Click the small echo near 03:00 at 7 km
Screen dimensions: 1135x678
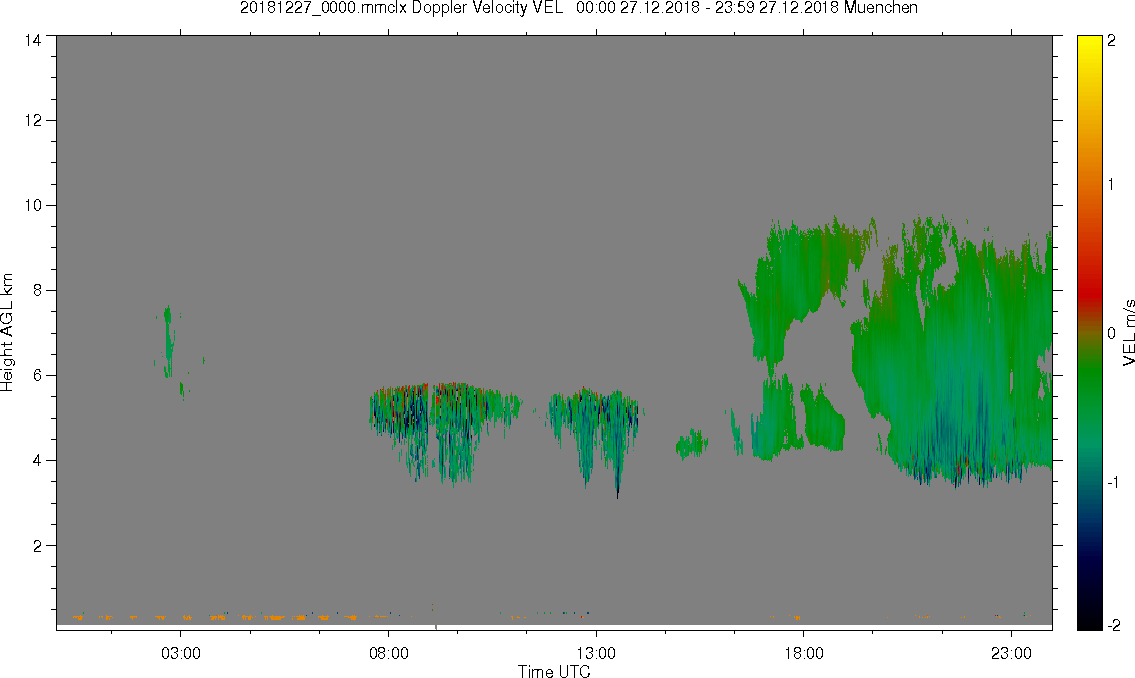pyautogui.click(x=168, y=340)
